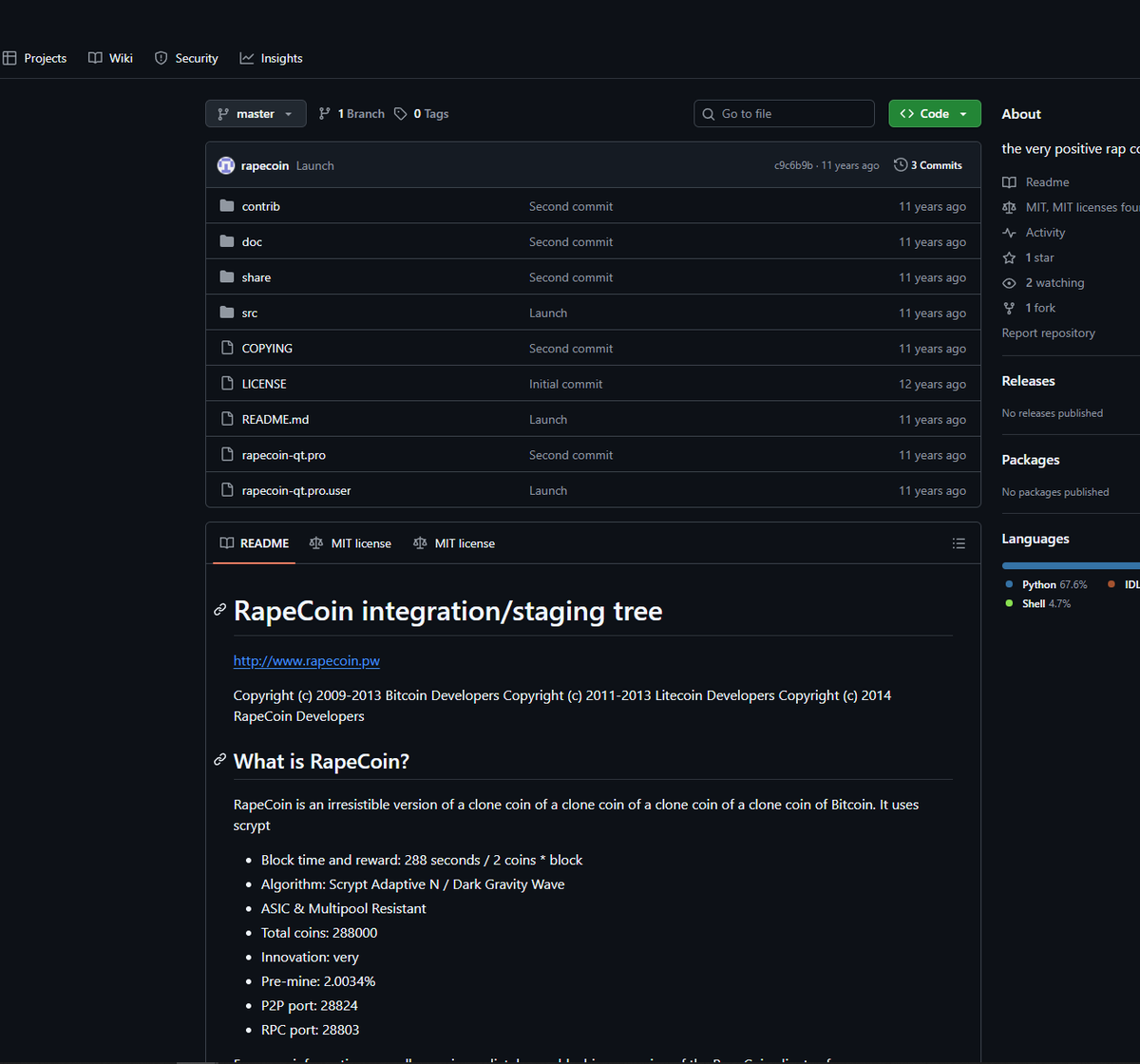The width and height of the screenshot is (1140, 1064).
Task: Click the Second commit message in contrib row
Action: point(571,206)
